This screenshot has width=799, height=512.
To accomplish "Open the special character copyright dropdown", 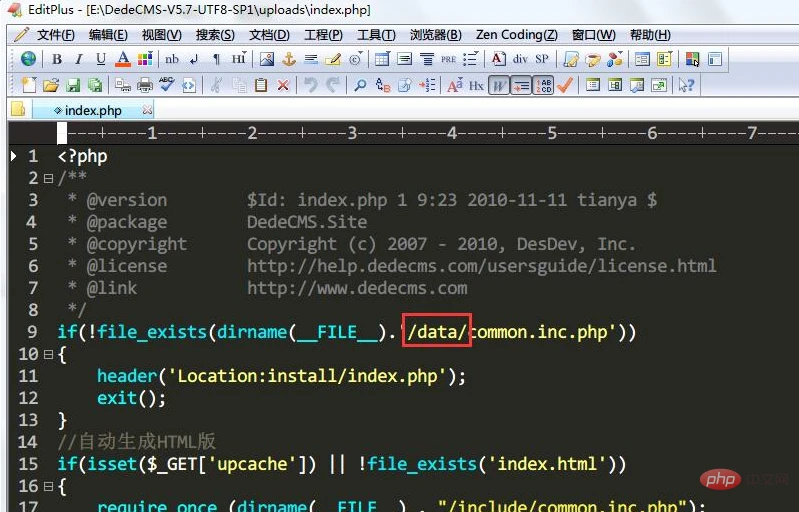I will pyautogui.click(x=356, y=59).
